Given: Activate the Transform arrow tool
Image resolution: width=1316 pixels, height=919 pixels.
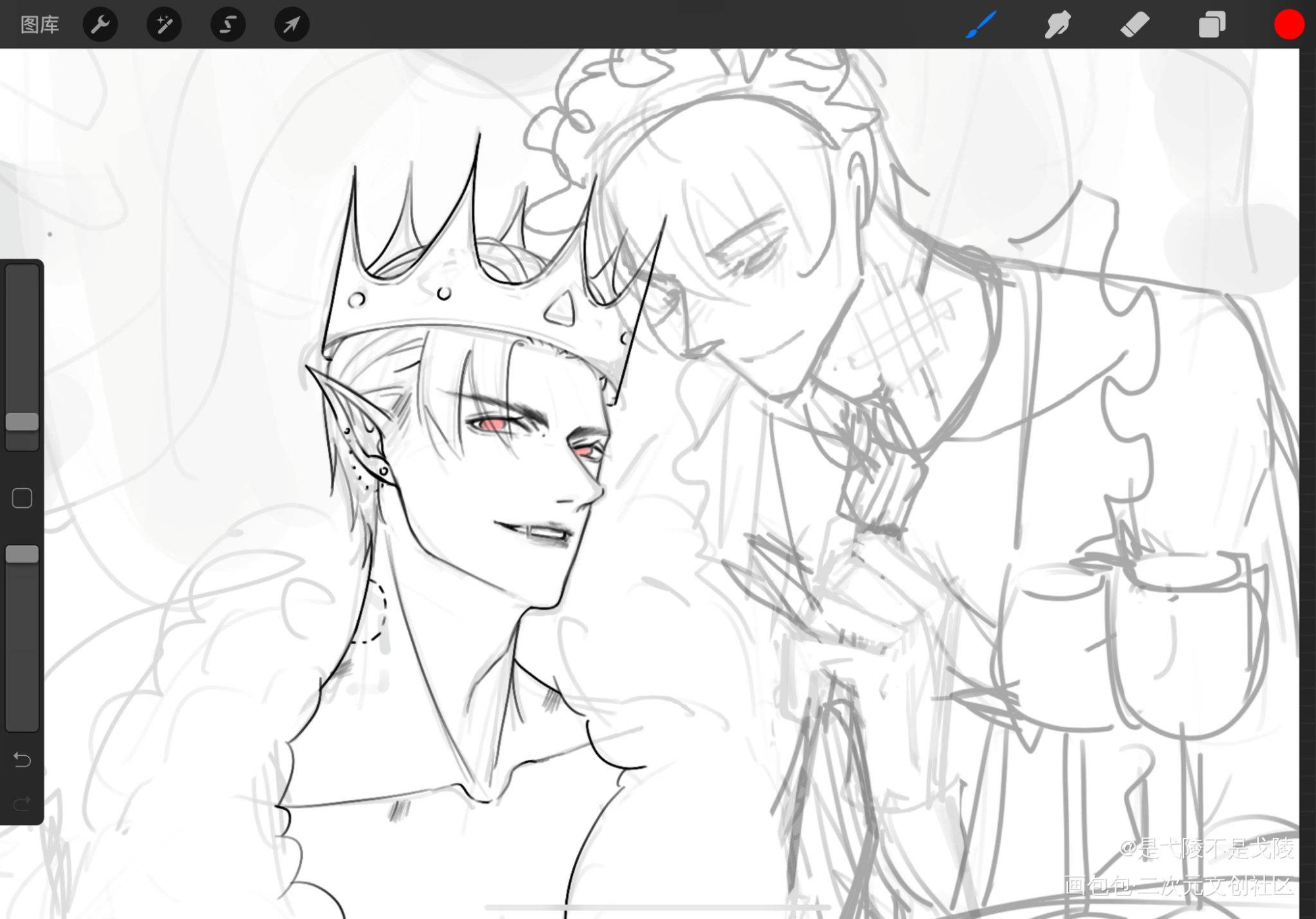Looking at the screenshot, I should point(291,25).
